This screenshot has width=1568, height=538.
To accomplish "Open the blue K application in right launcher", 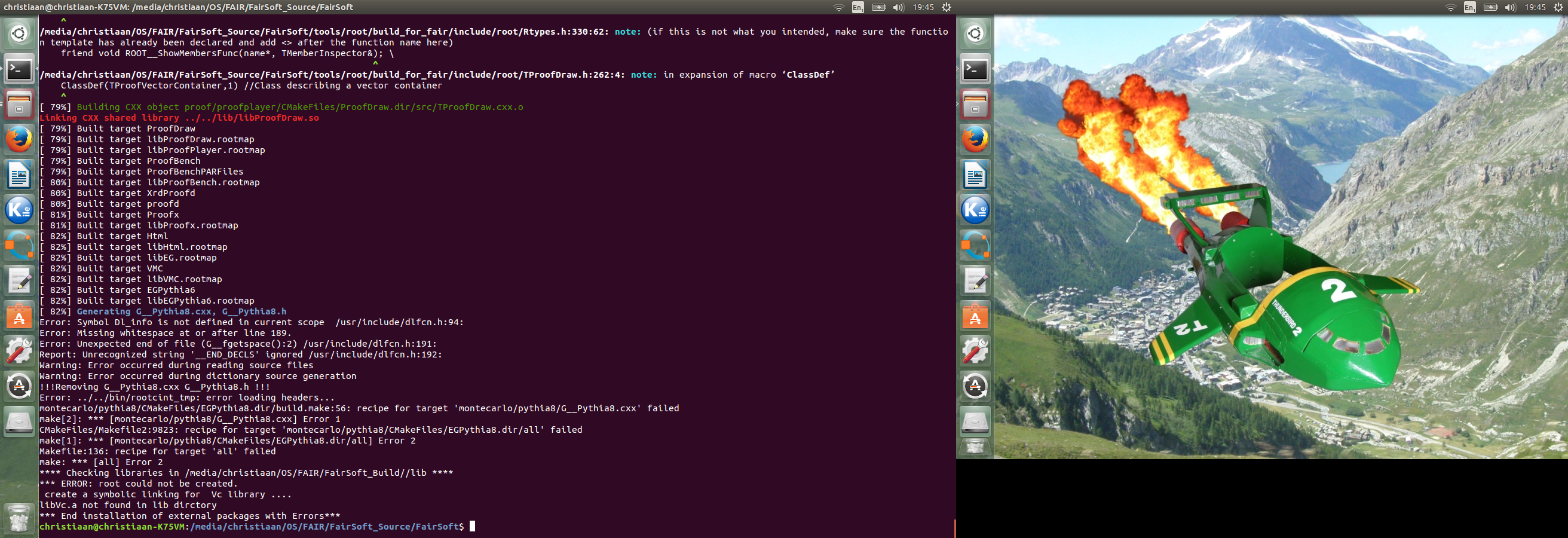I will pyautogui.click(x=975, y=210).
